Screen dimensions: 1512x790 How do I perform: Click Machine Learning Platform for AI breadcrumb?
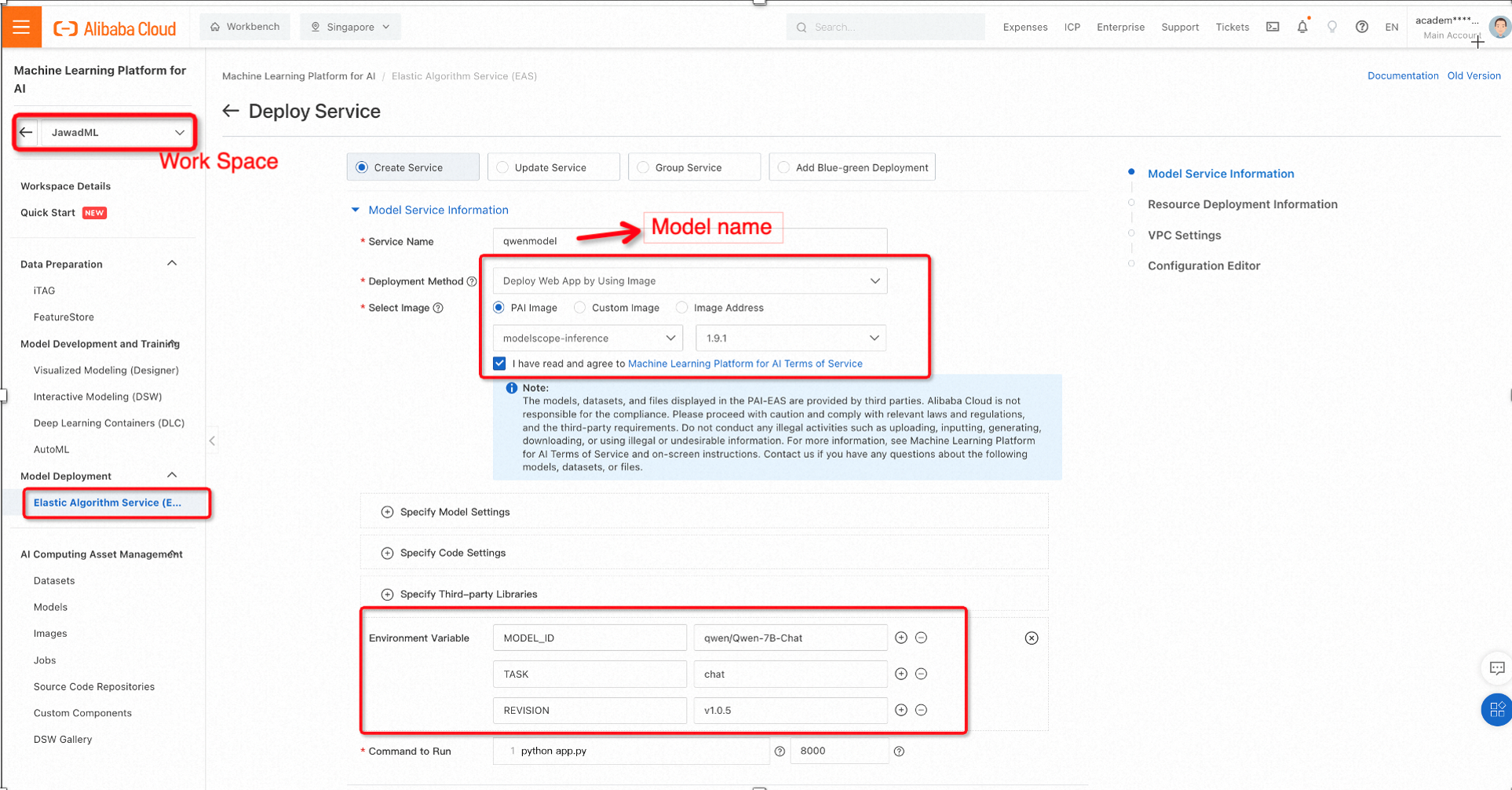[x=298, y=76]
